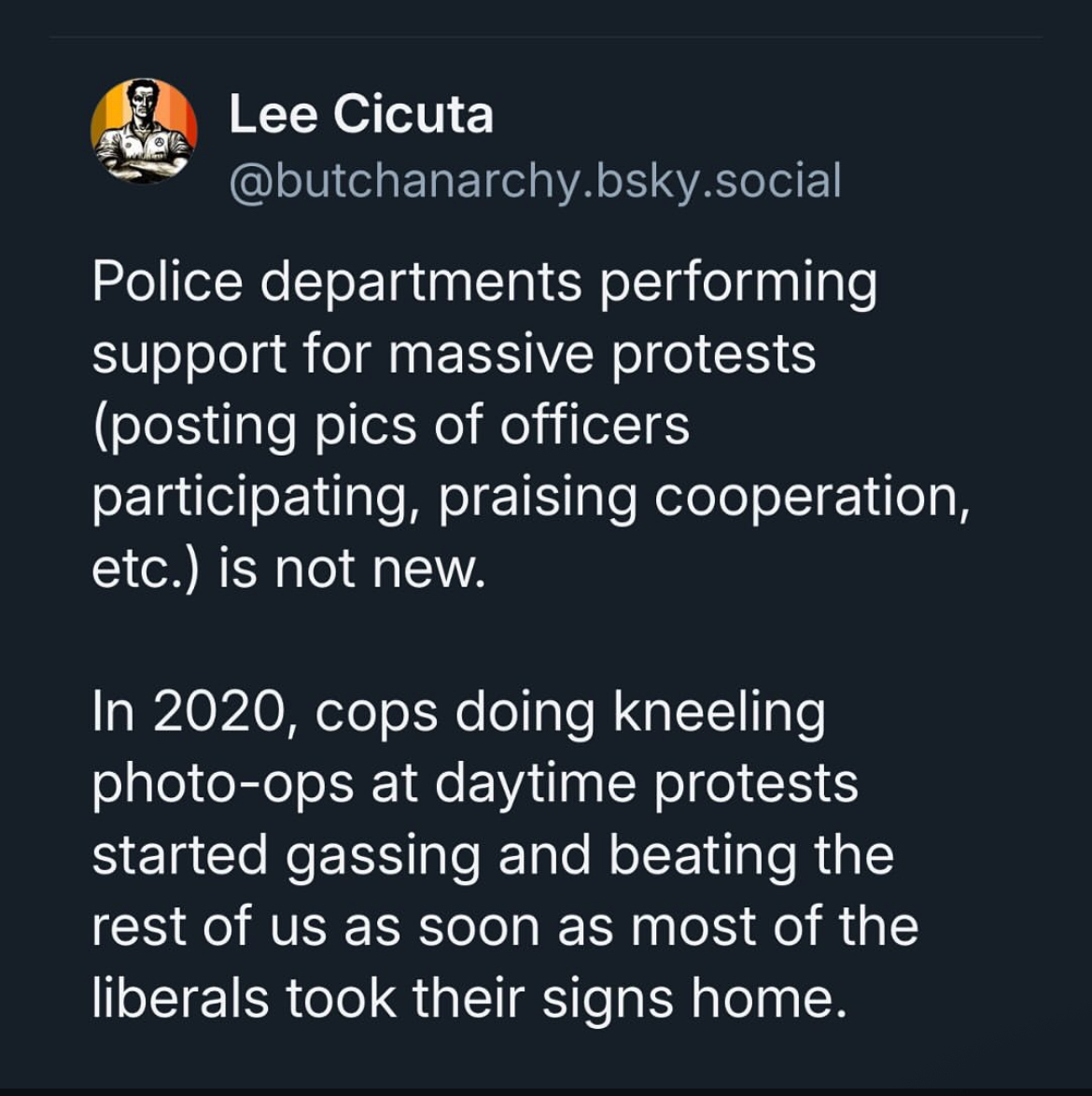
Task: Click the line "started gassing and beating the"
Action: (x=493, y=855)
